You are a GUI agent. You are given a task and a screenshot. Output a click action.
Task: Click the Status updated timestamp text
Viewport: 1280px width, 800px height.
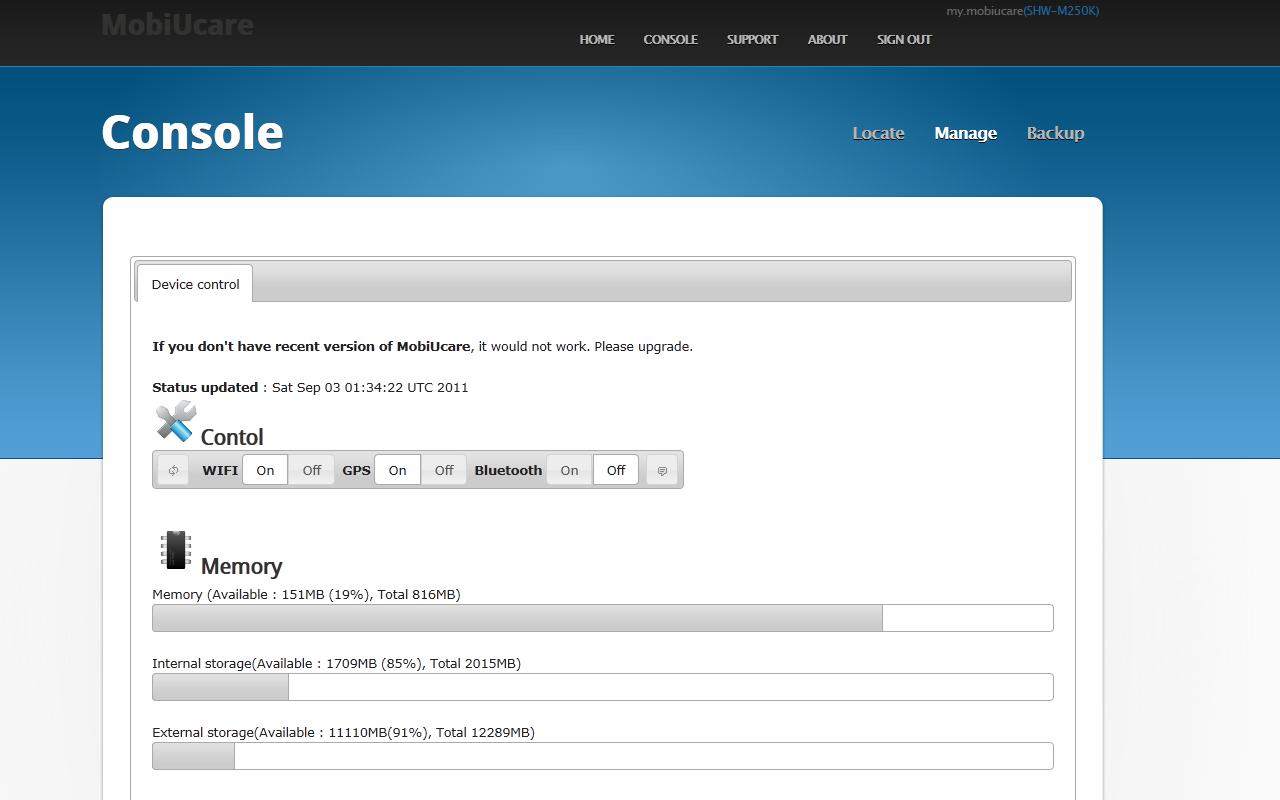coord(310,387)
